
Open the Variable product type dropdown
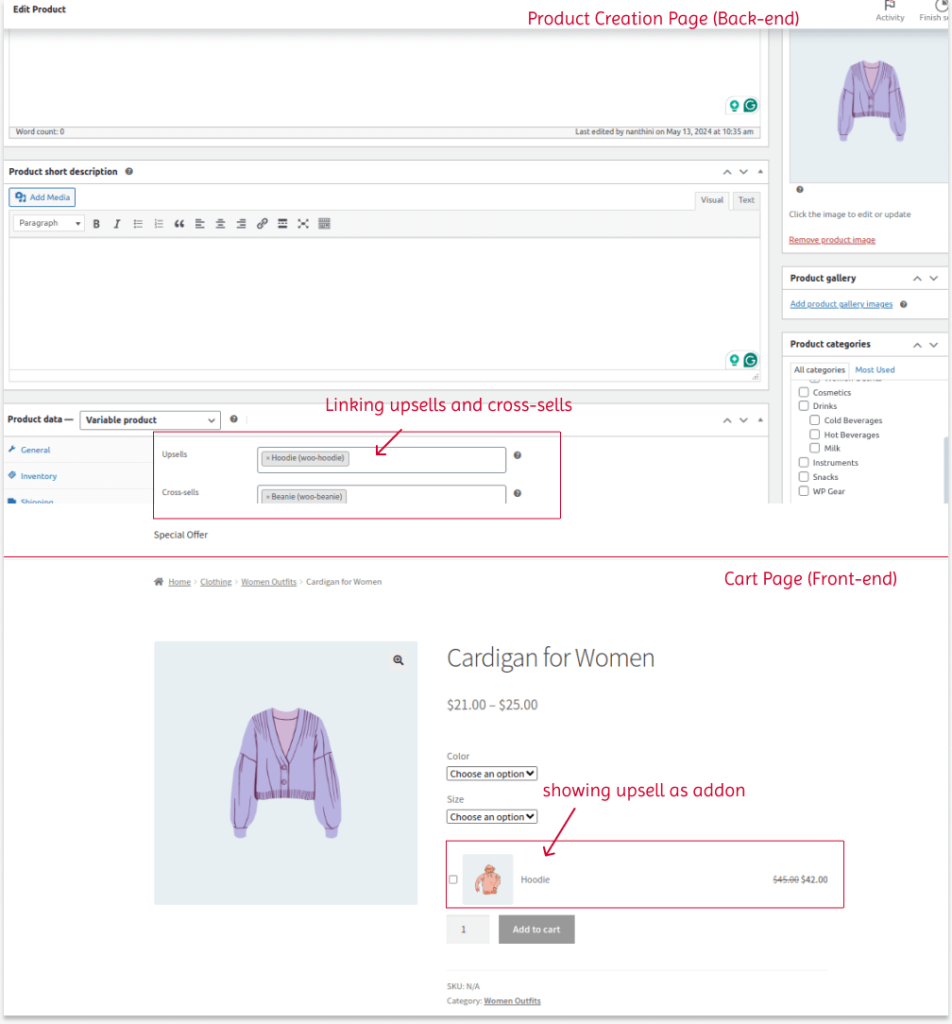(150, 420)
